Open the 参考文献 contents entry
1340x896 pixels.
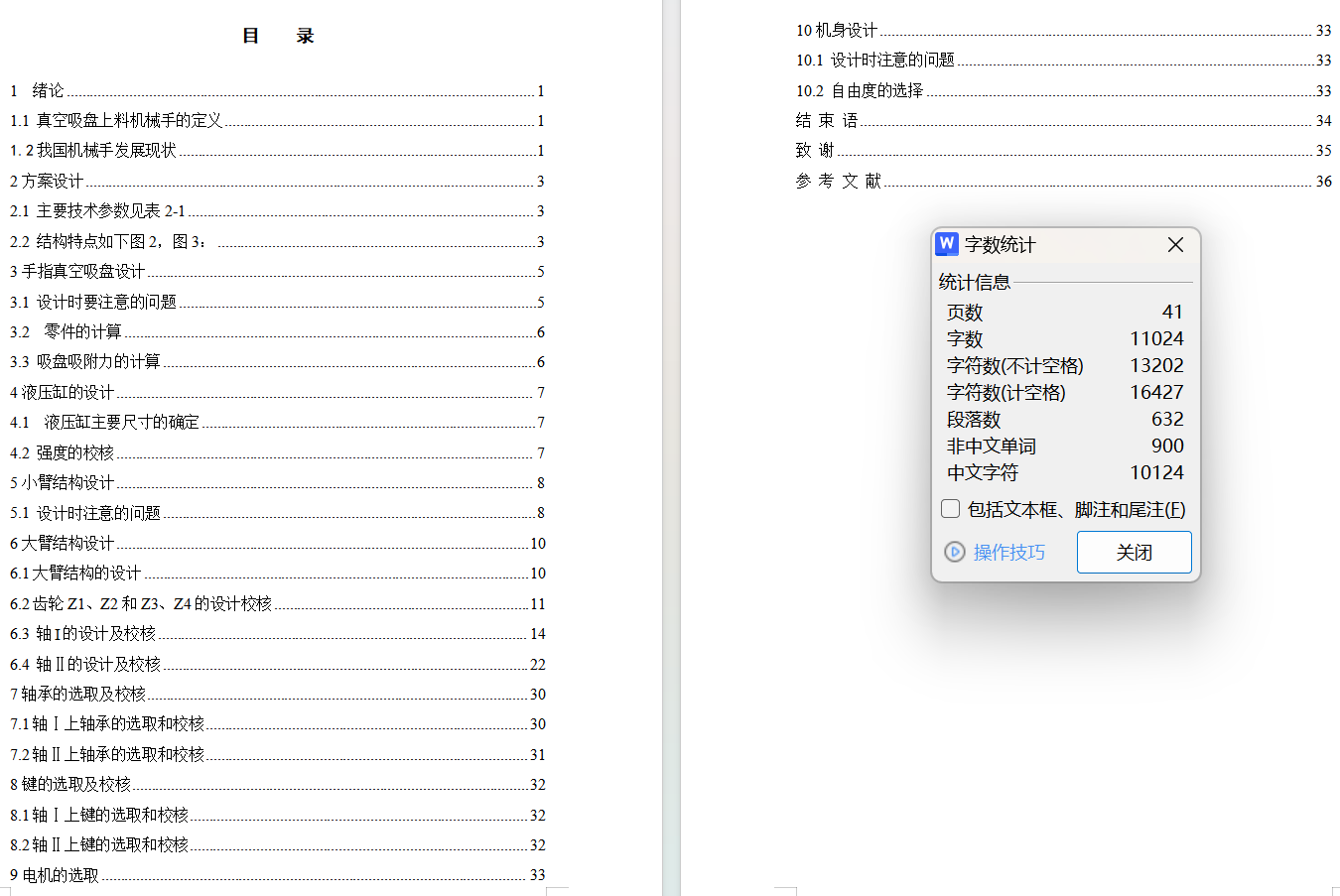click(x=1063, y=181)
